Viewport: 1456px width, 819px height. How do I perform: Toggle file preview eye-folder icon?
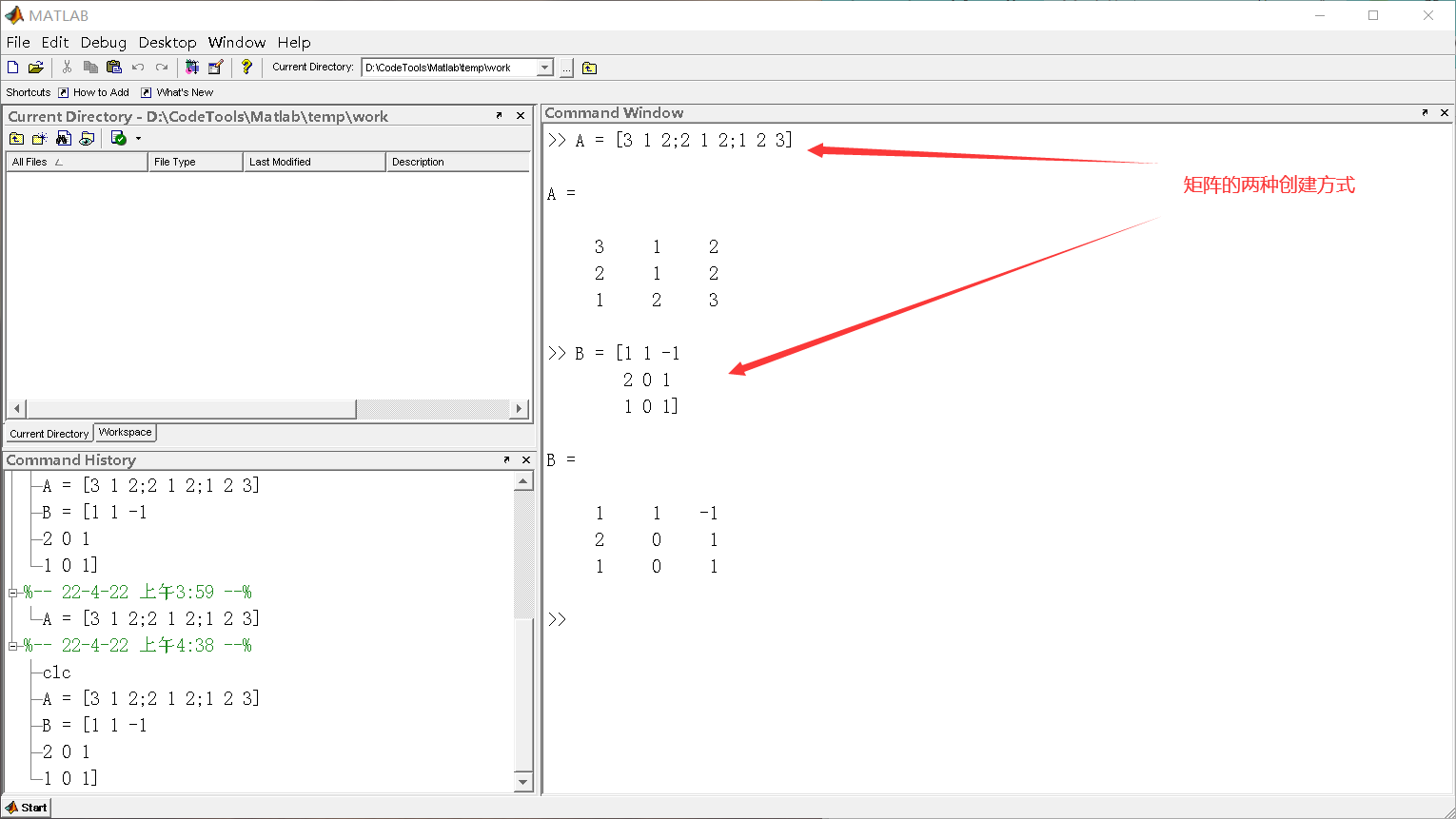coord(87,139)
